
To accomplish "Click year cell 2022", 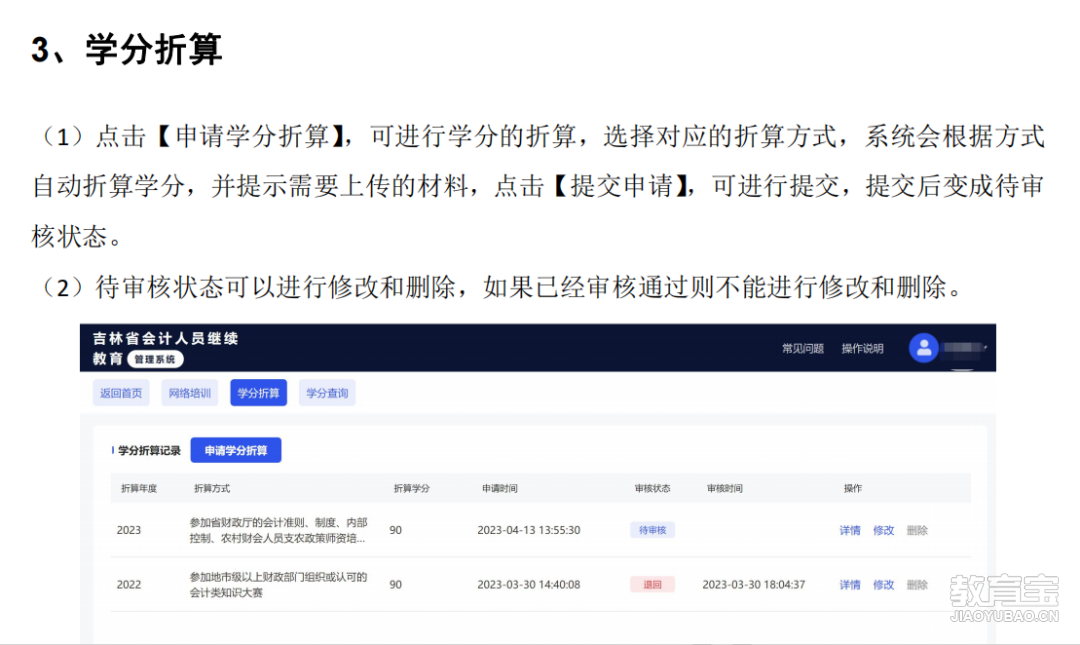I will click(x=129, y=584).
